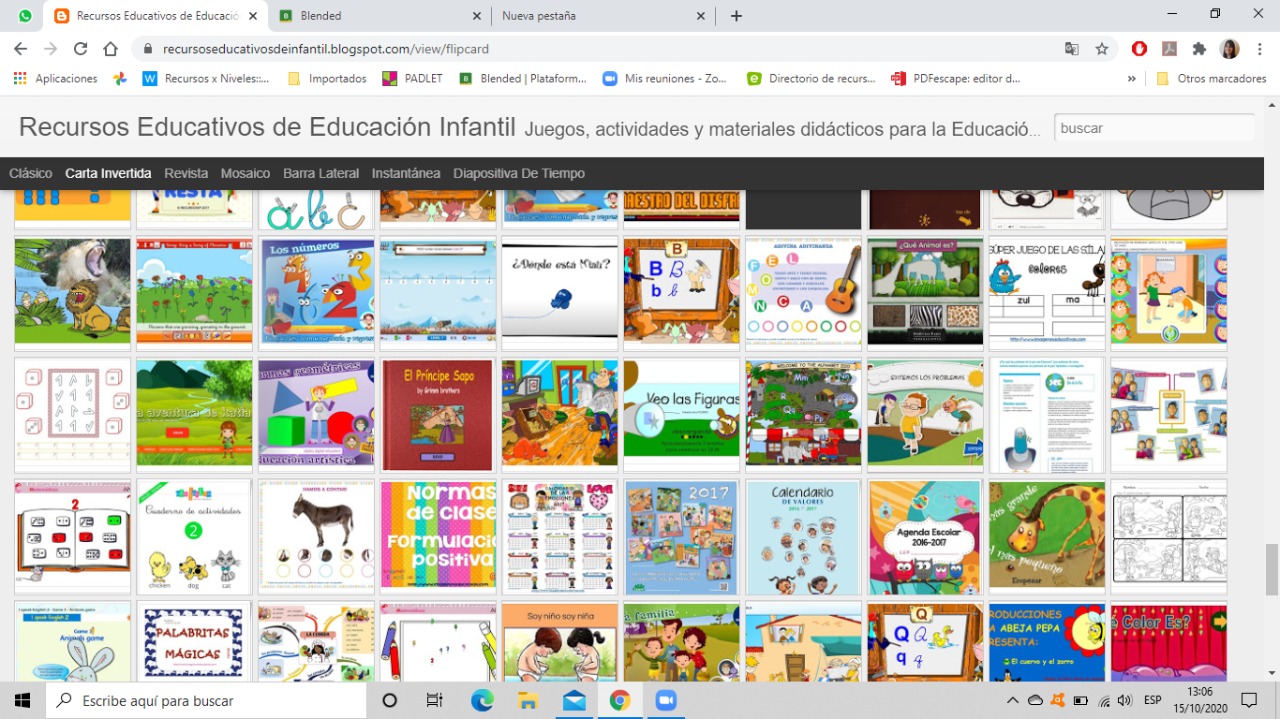
Task: Switch to the Revista view
Action: tap(186, 173)
